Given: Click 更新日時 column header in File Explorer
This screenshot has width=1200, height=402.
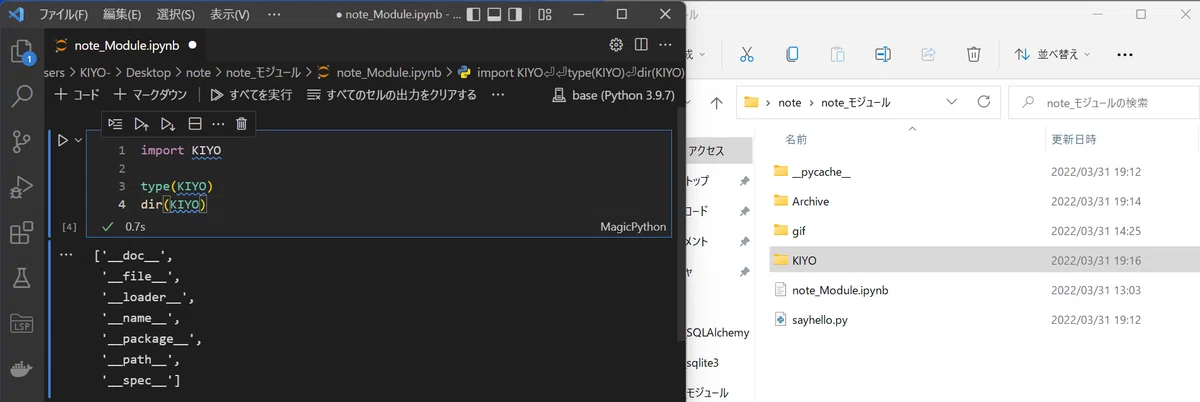Looking at the screenshot, I should pos(1073,139).
